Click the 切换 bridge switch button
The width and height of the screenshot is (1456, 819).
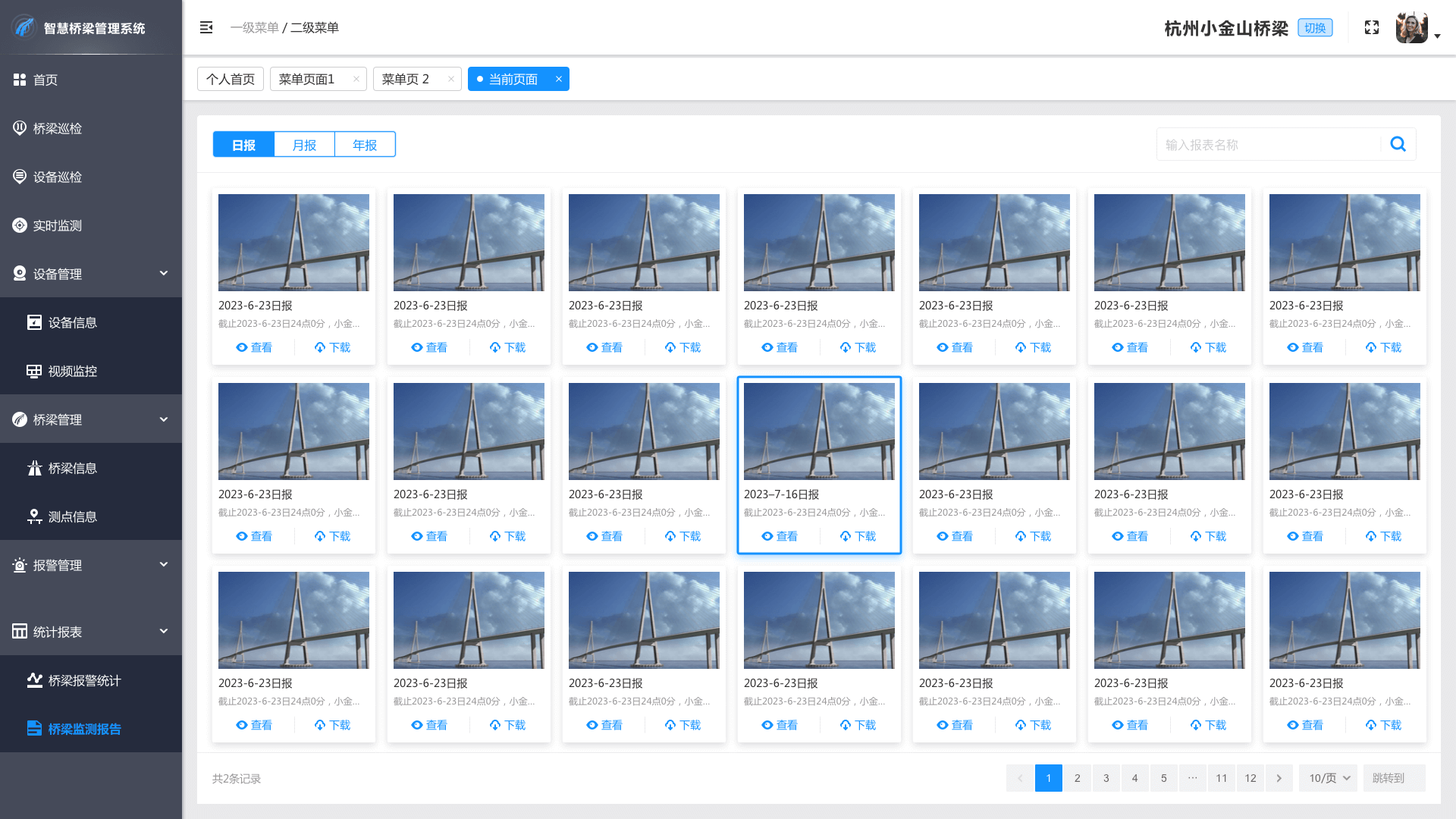[1315, 28]
